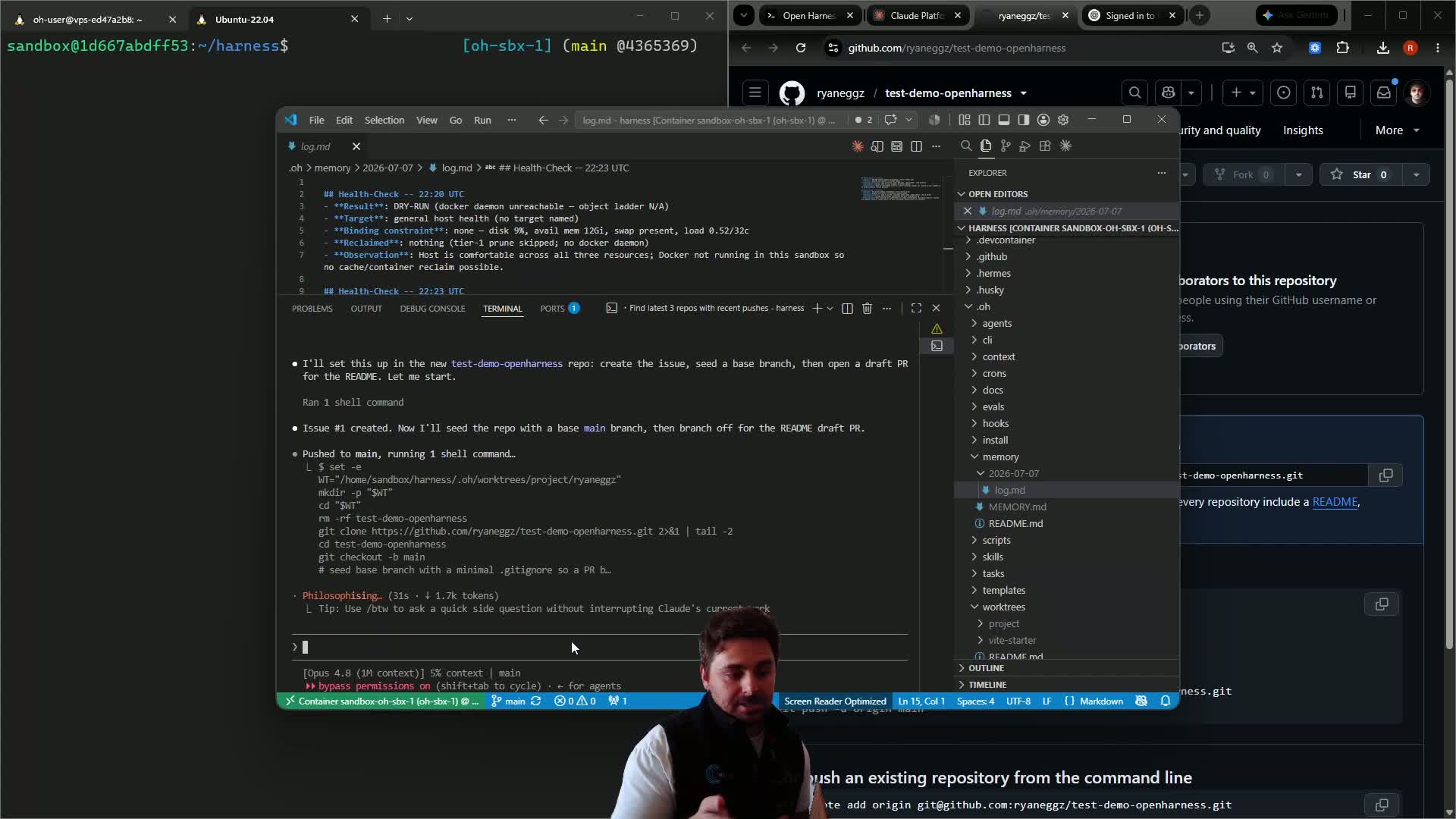Click main branch in VS Code status bar
1456x819 pixels.
click(508, 701)
